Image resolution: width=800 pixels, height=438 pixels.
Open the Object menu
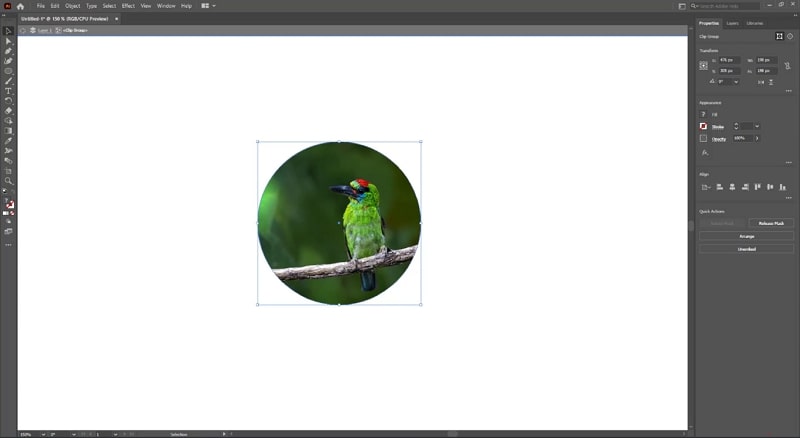click(x=72, y=6)
